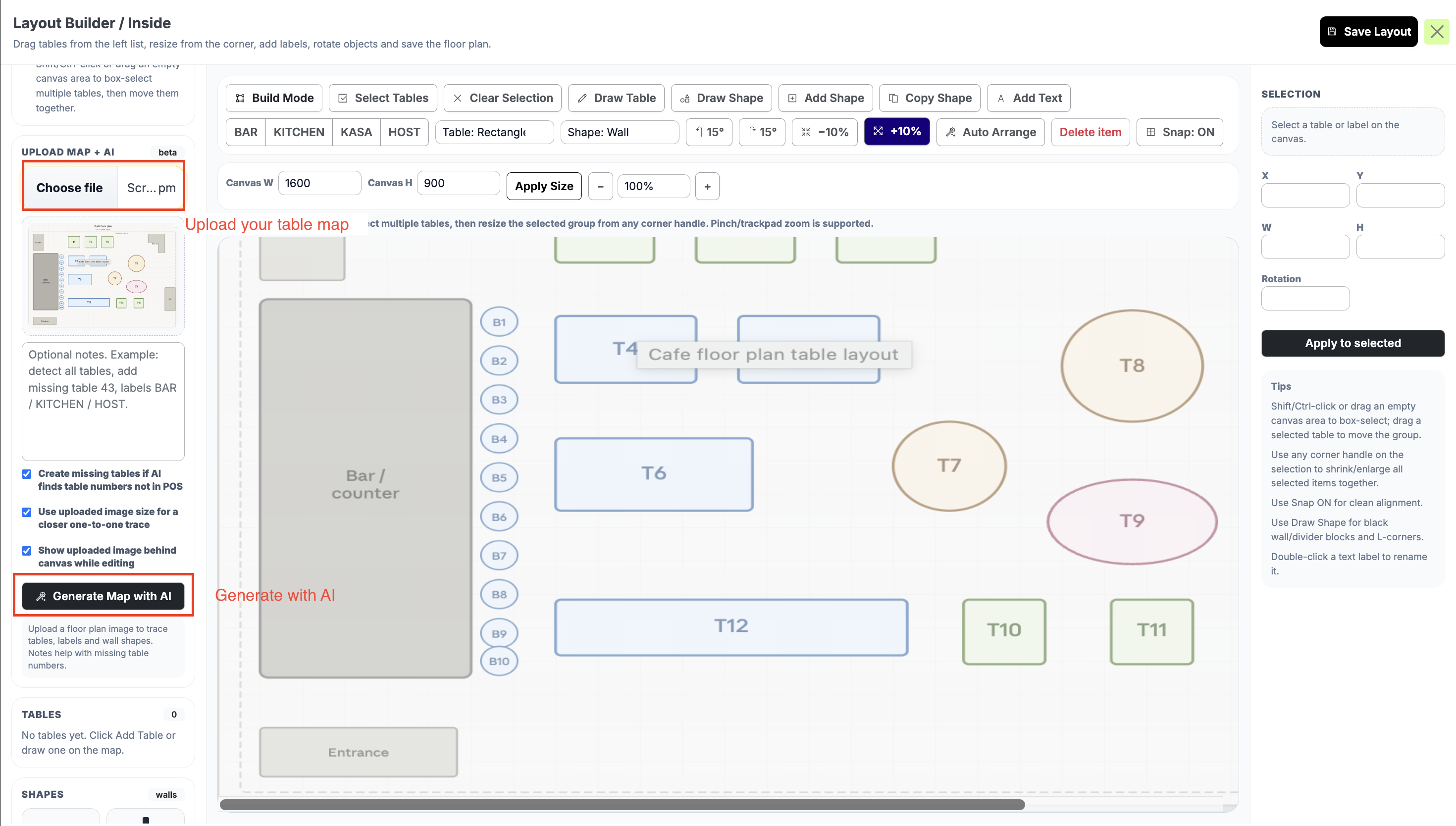Click the Draw Shape shapes icon
Viewport: 1456px width, 826px height.
(684, 98)
